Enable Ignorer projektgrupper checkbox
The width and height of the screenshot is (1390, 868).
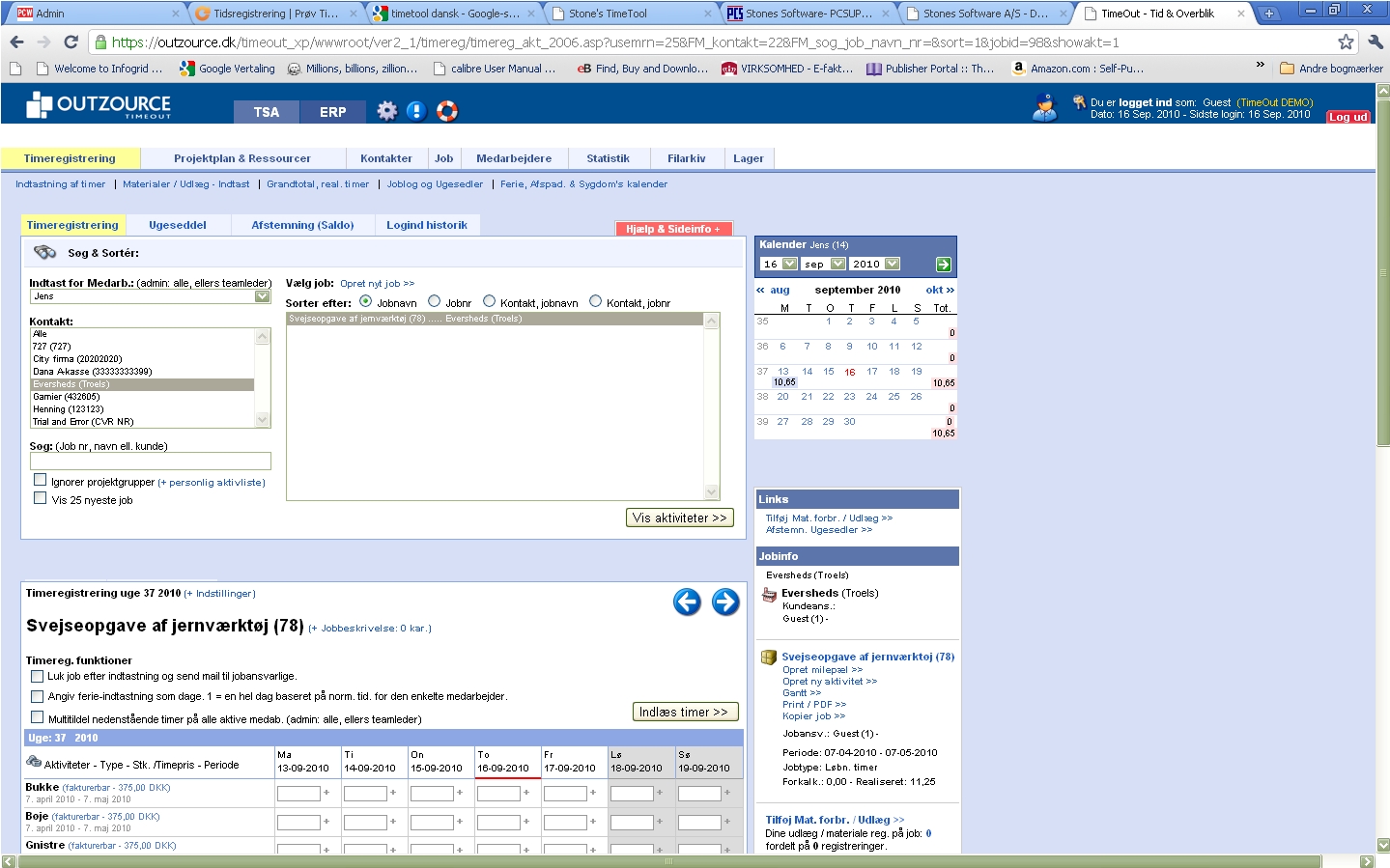(x=40, y=480)
